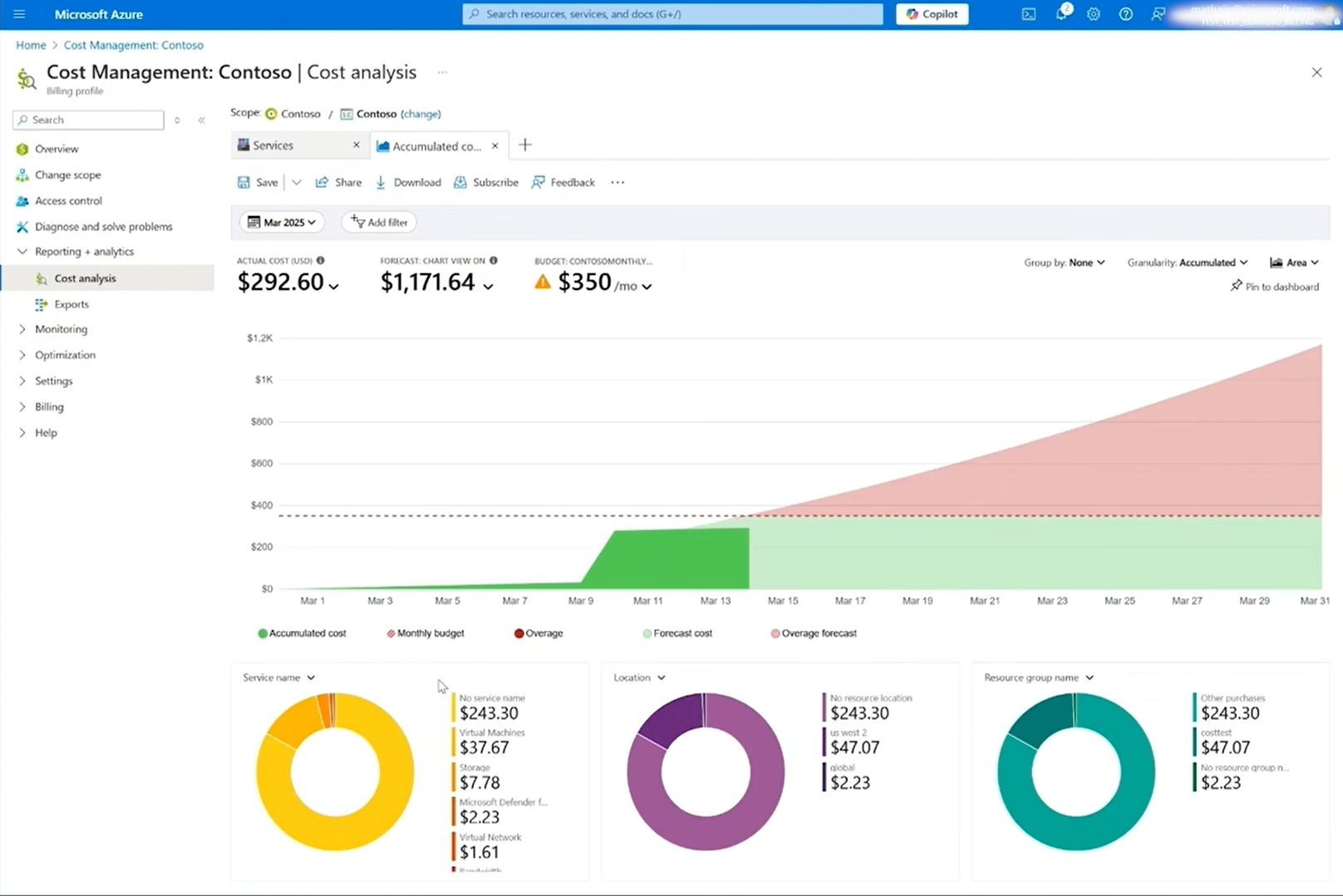The height and width of the screenshot is (896, 1343).
Task: Click the help question mark icon
Action: (x=1125, y=14)
